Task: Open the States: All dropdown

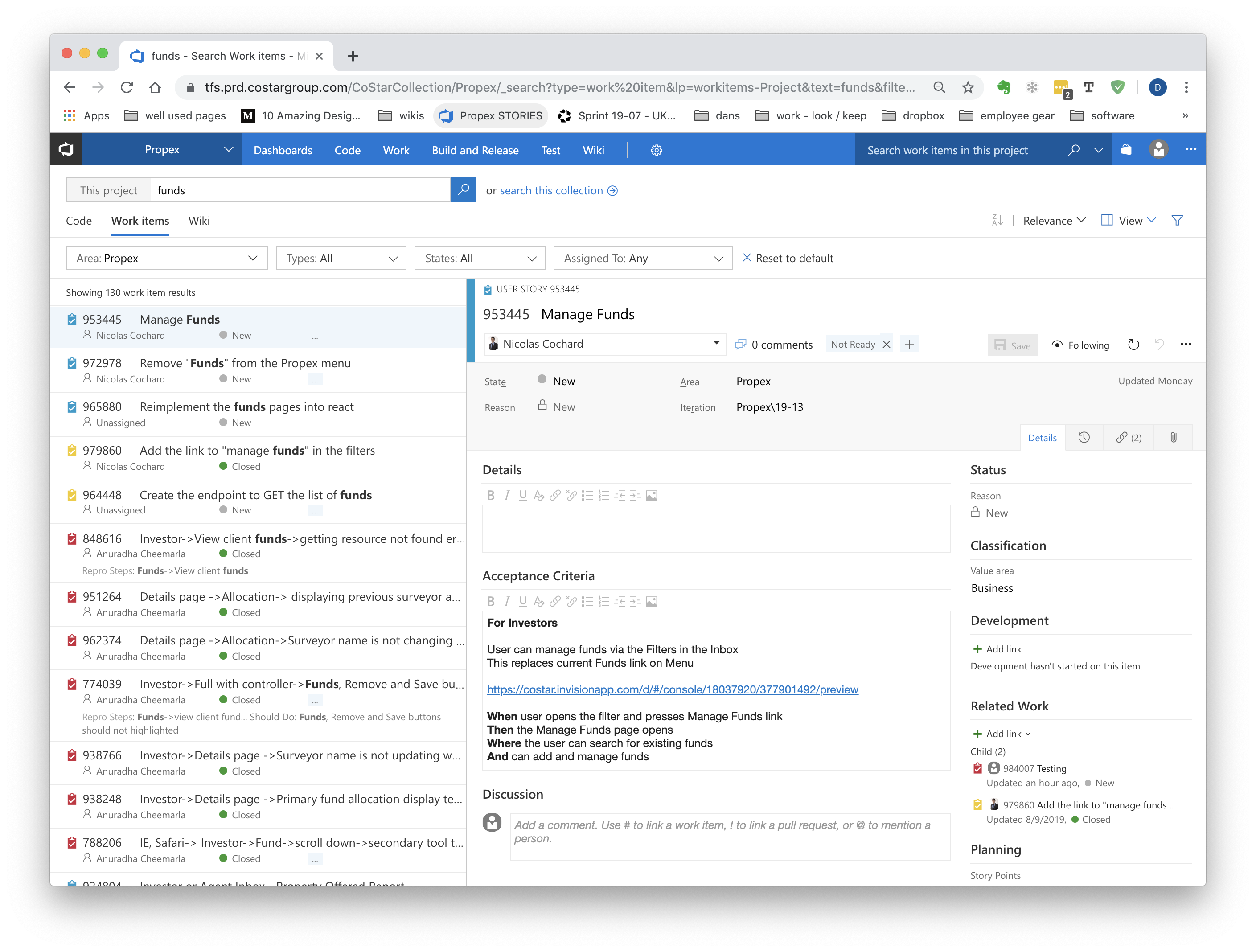Action: click(x=480, y=259)
